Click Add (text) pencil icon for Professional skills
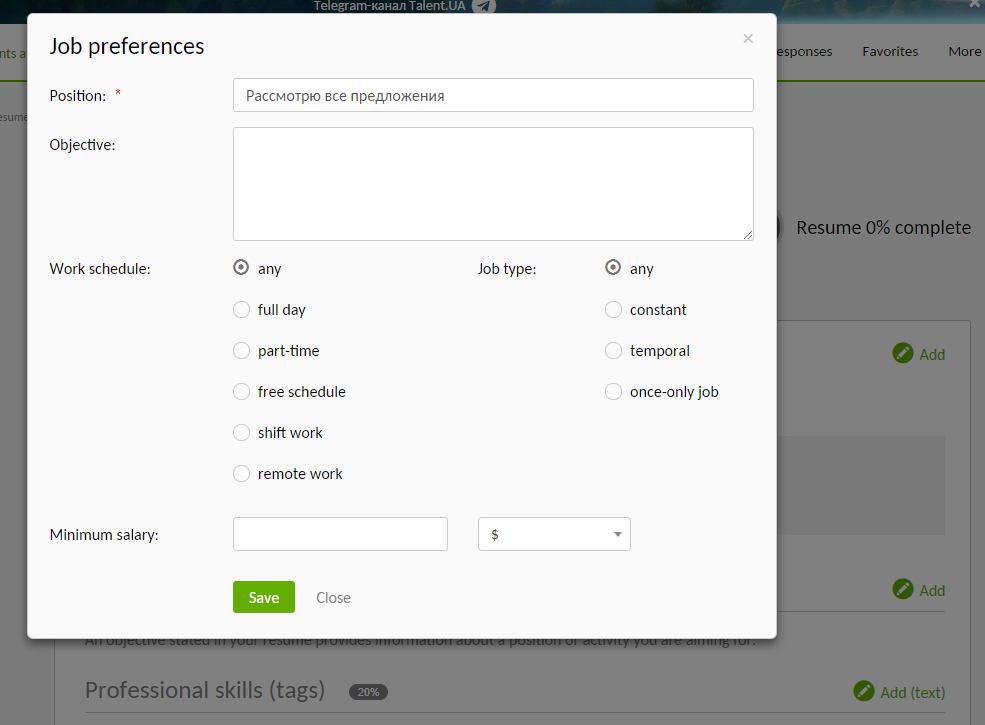The height and width of the screenshot is (725, 985). 864,691
